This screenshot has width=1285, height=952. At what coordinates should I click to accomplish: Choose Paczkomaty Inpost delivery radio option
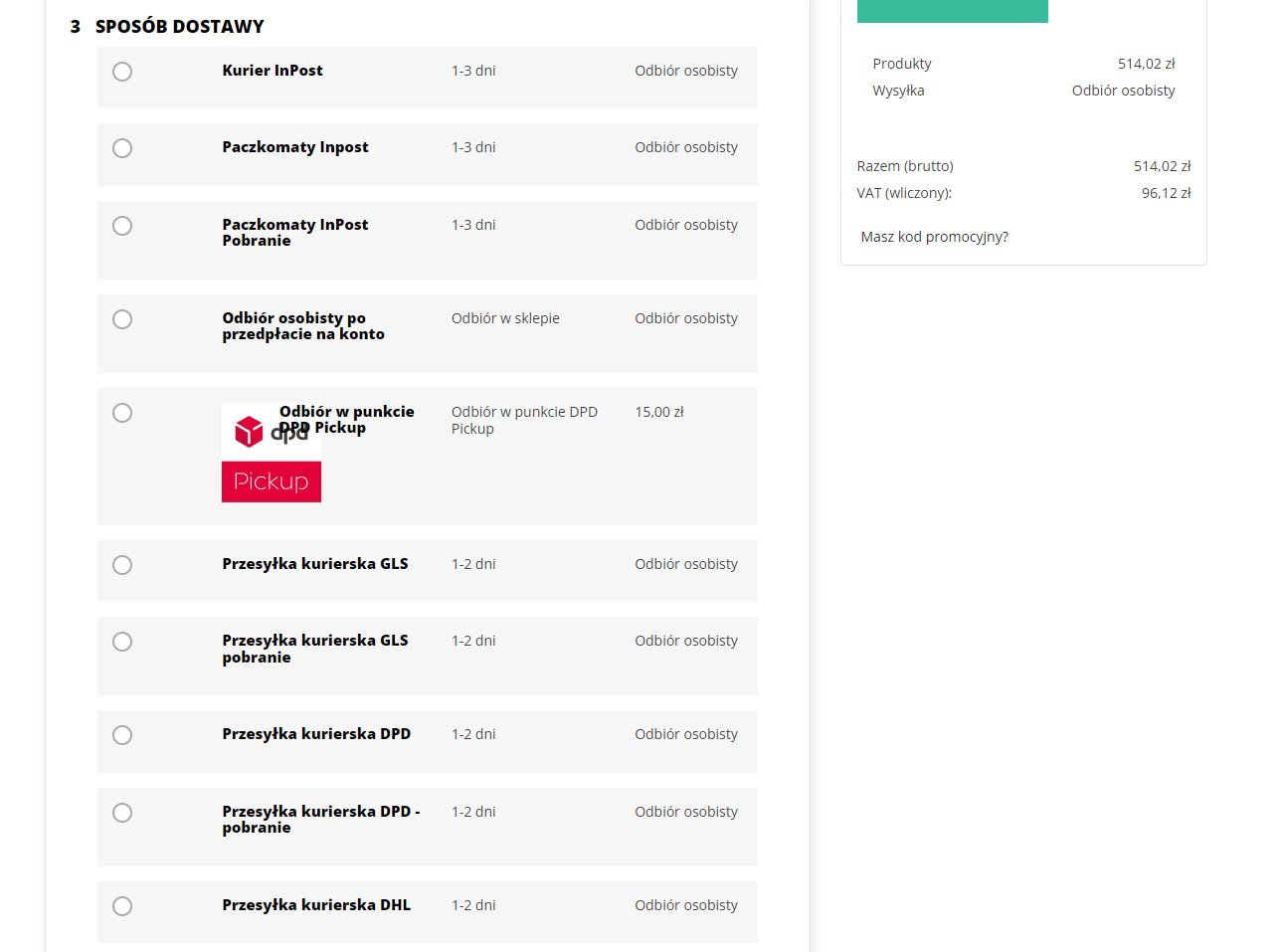122,148
